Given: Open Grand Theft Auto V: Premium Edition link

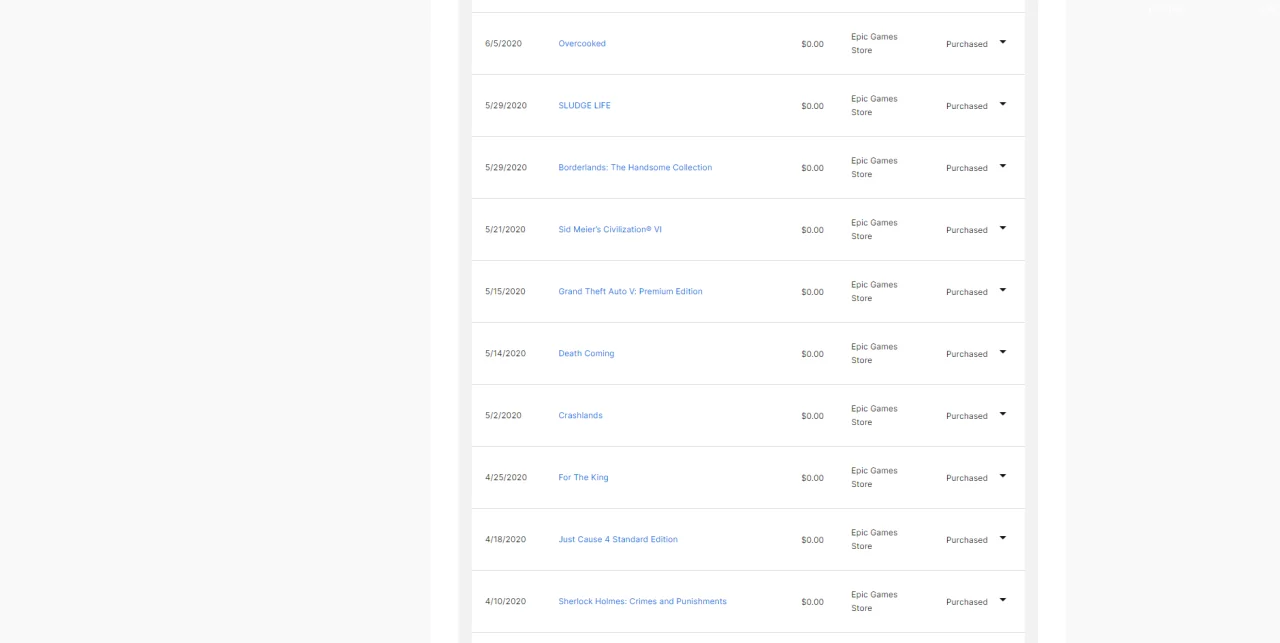Looking at the screenshot, I should pos(630,292).
